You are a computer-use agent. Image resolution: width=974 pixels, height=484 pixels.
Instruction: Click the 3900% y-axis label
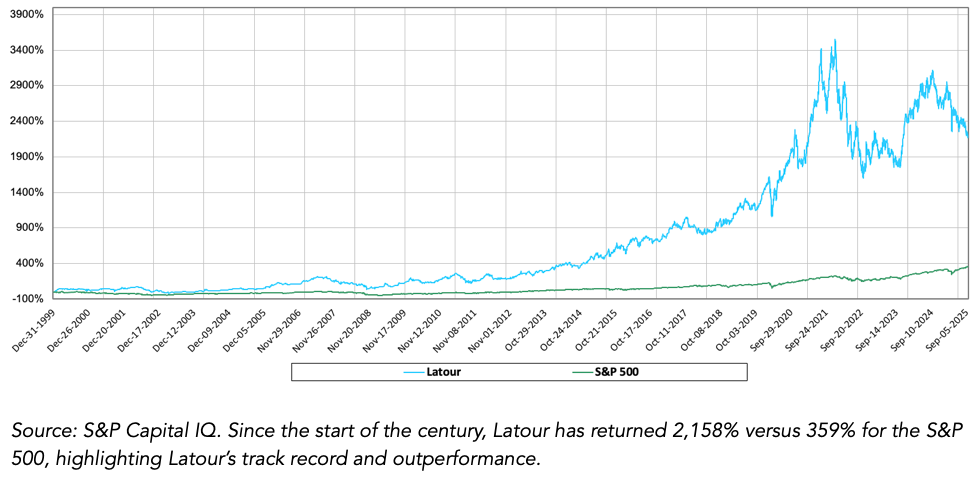tap(28, 14)
